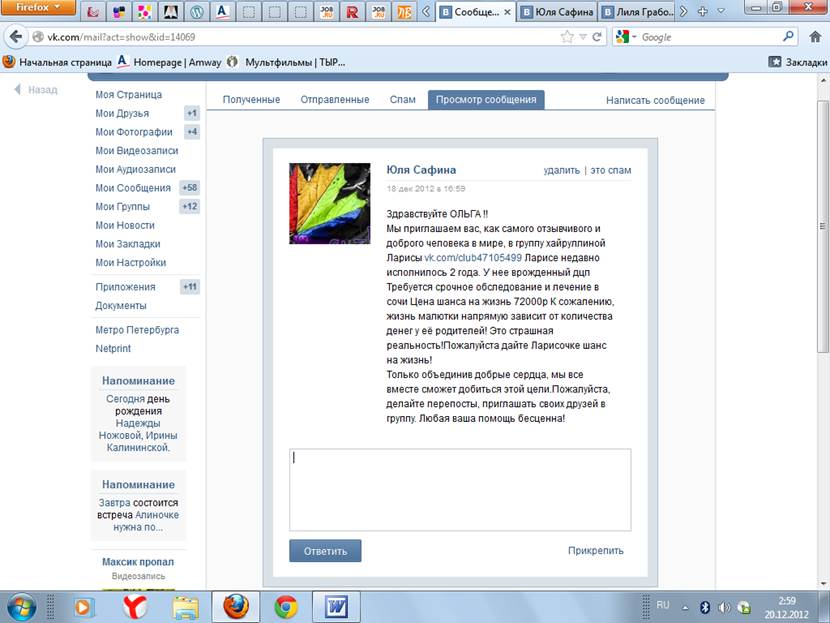Click Прикрепить to attach a file
Viewport: 830px width, 623px height.
coord(596,550)
